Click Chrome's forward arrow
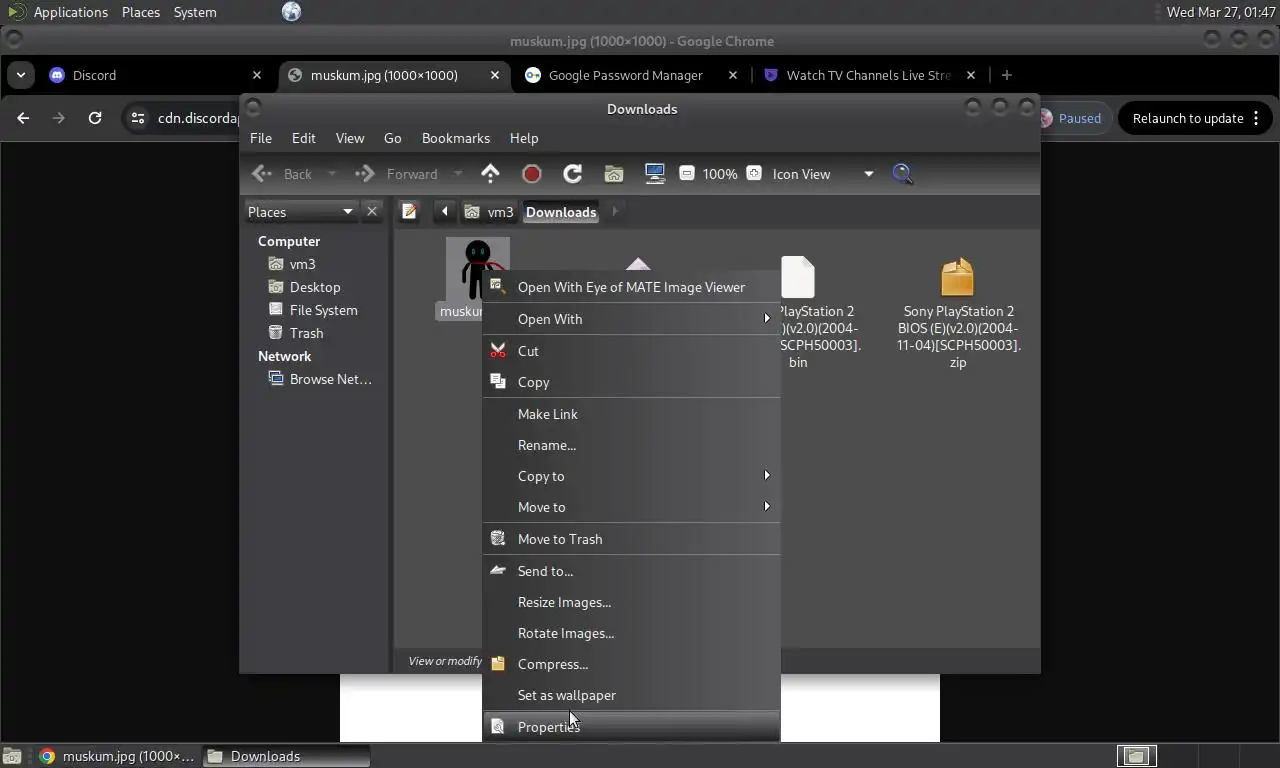Image resolution: width=1280 pixels, height=768 pixels. (x=59, y=118)
